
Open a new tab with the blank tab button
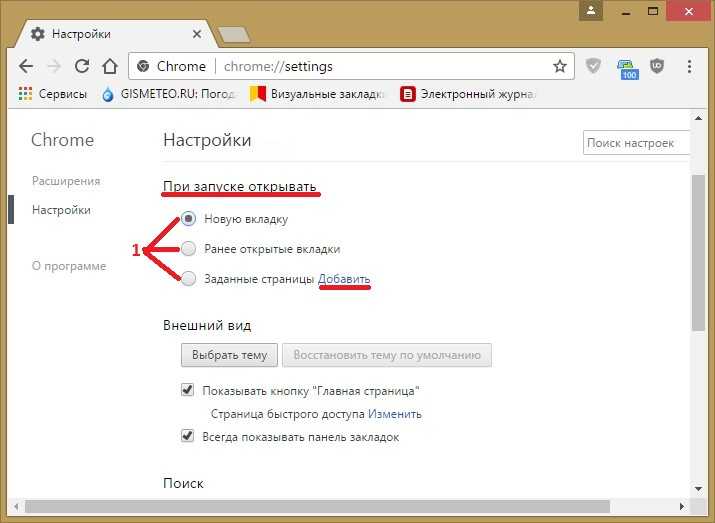(234, 35)
